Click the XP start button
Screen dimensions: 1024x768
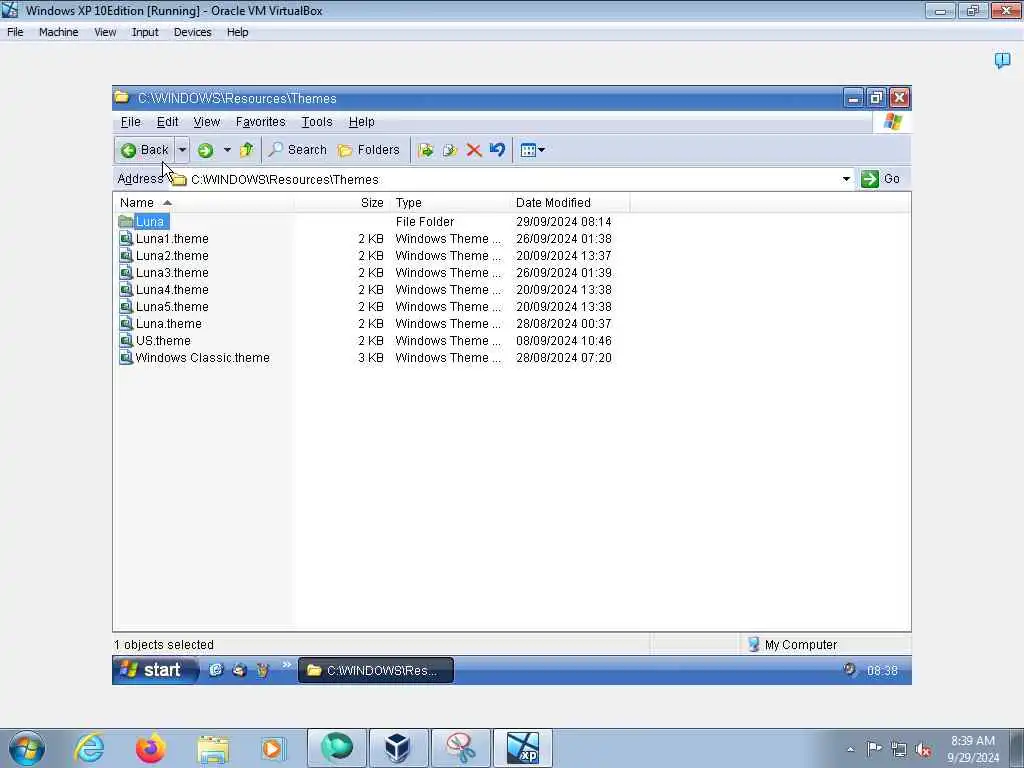155,670
